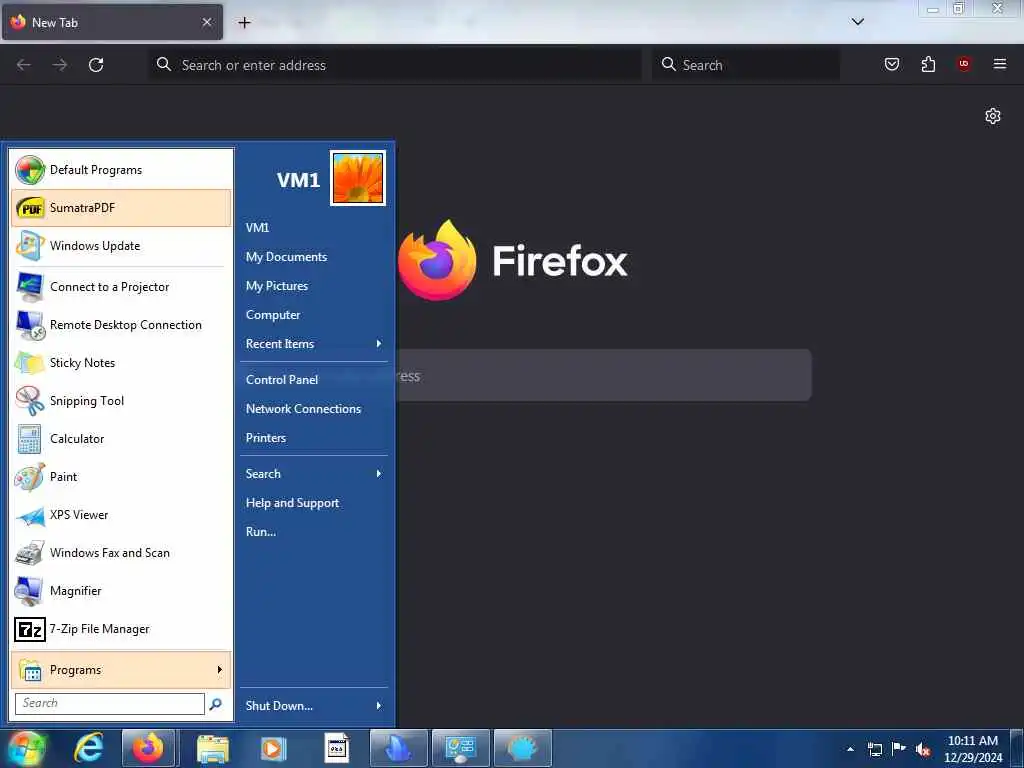This screenshot has width=1024, height=768.
Task: Open My Pictures
Action: click(x=314, y=286)
